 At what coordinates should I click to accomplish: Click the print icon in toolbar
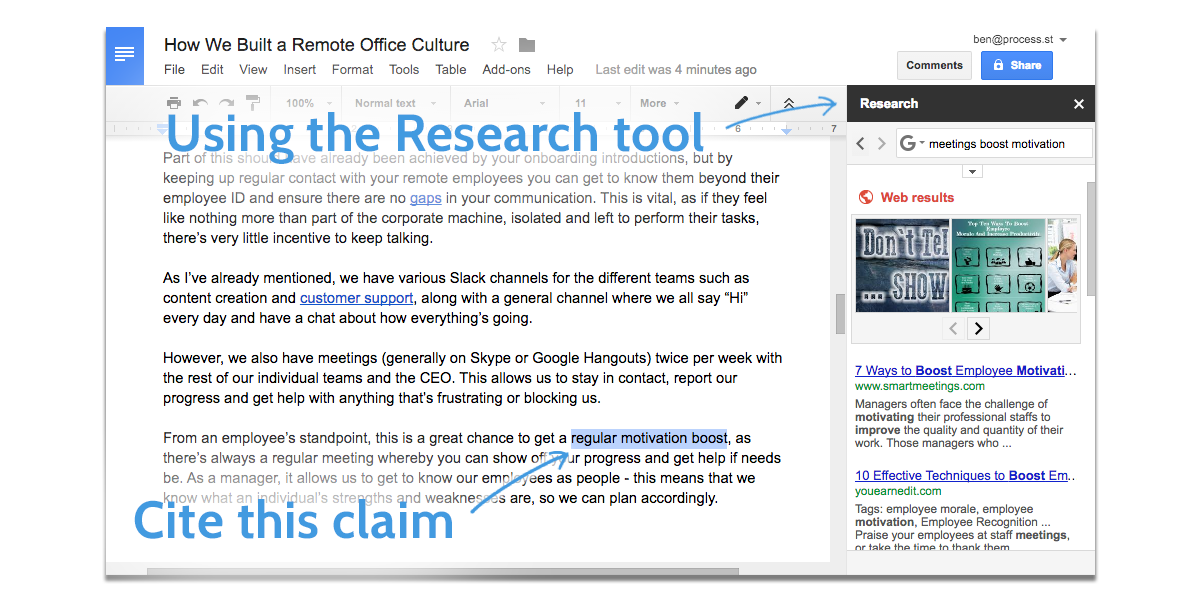pos(174,103)
